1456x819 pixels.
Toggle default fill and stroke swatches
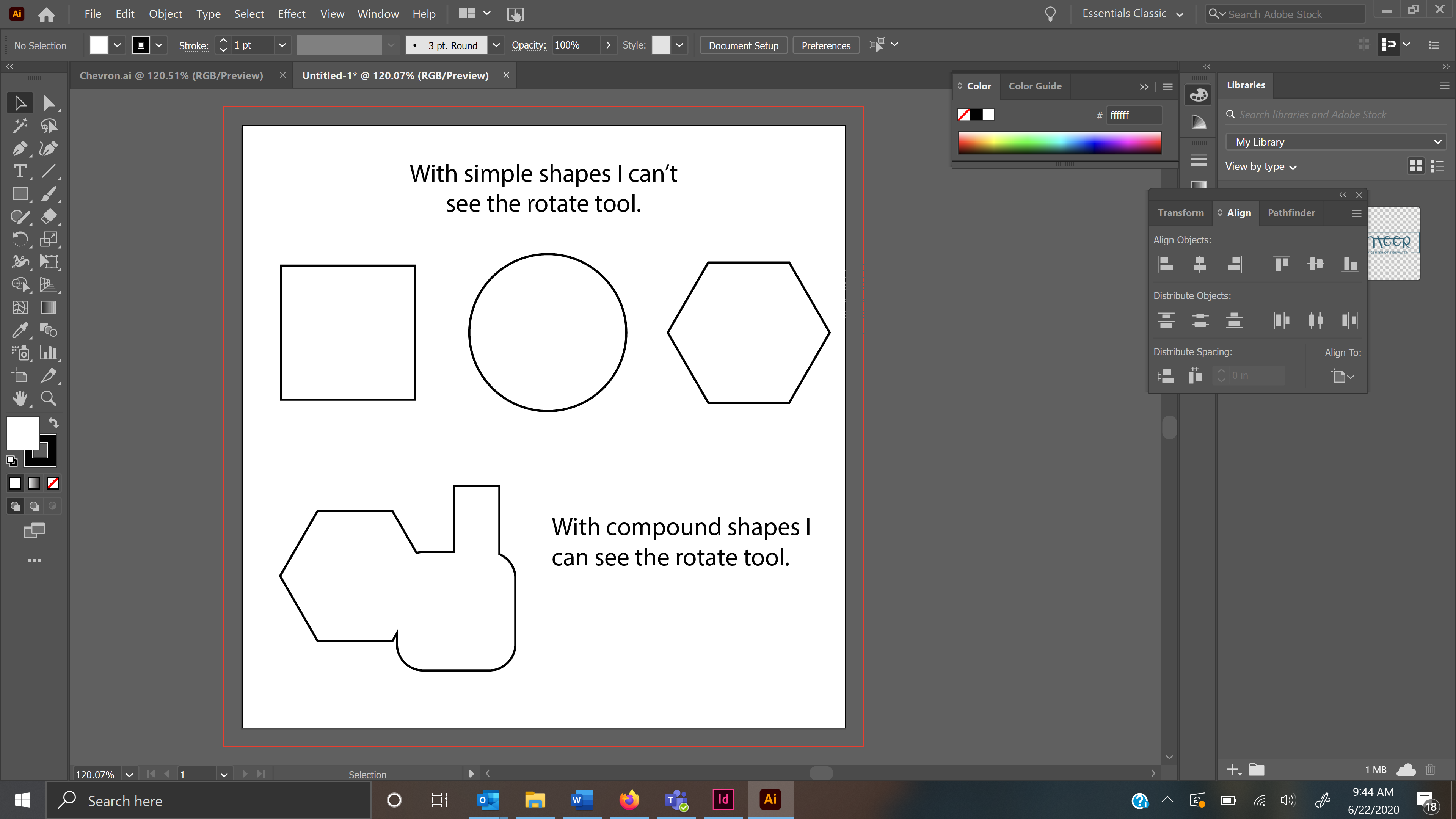pos(11,461)
